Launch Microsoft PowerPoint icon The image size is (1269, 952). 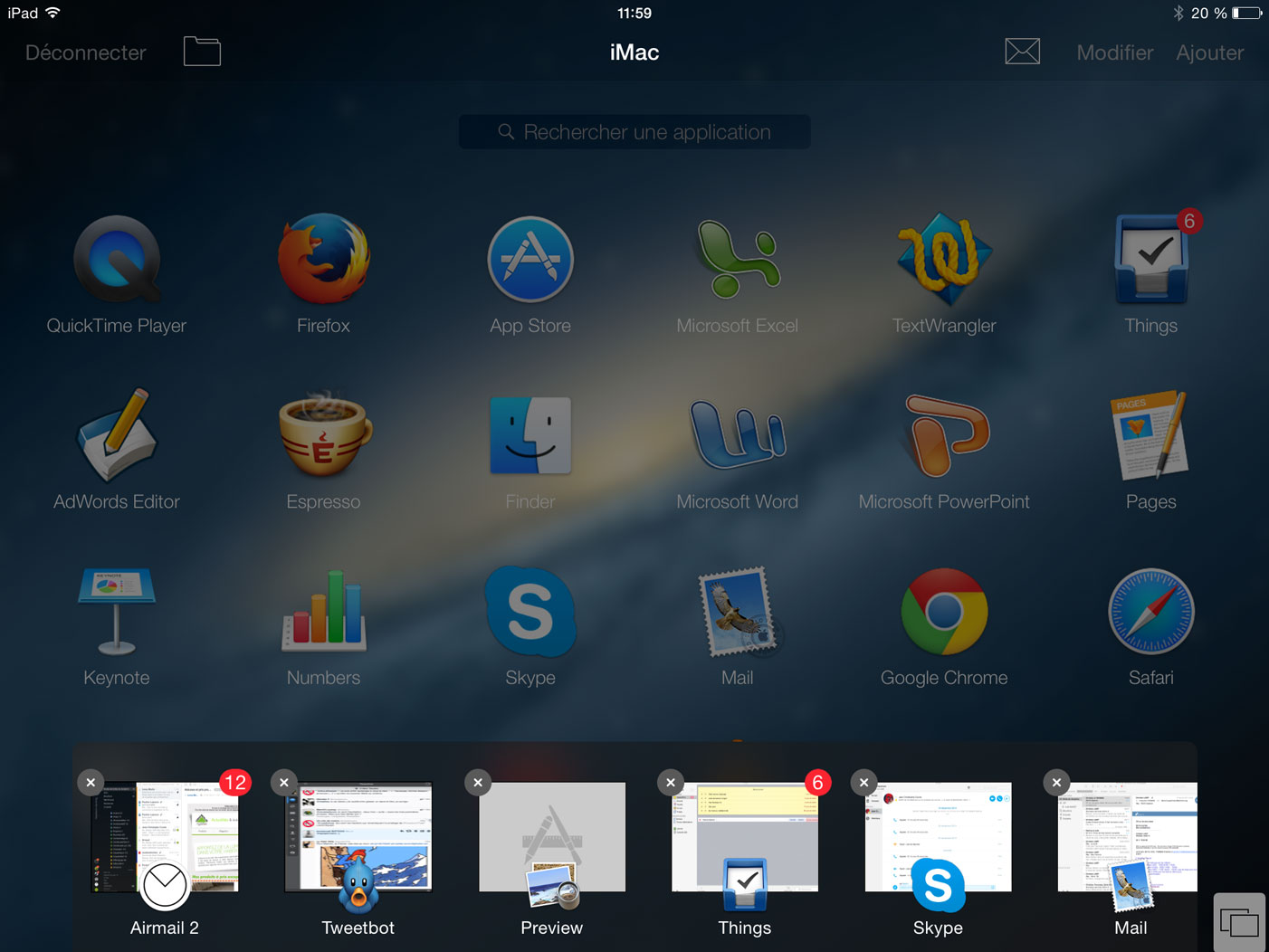click(x=944, y=435)
